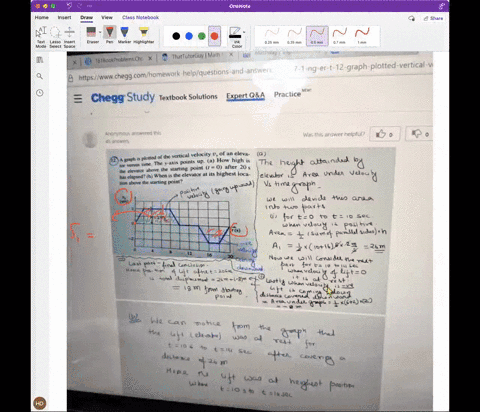Set pen thickness to 0.35 mm

pos(294,36)
